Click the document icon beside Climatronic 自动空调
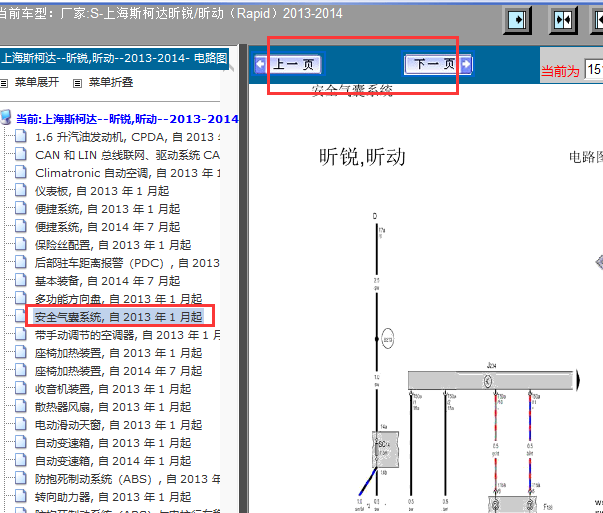This screenshot has height=513, width=603. [x=21, y=172]
